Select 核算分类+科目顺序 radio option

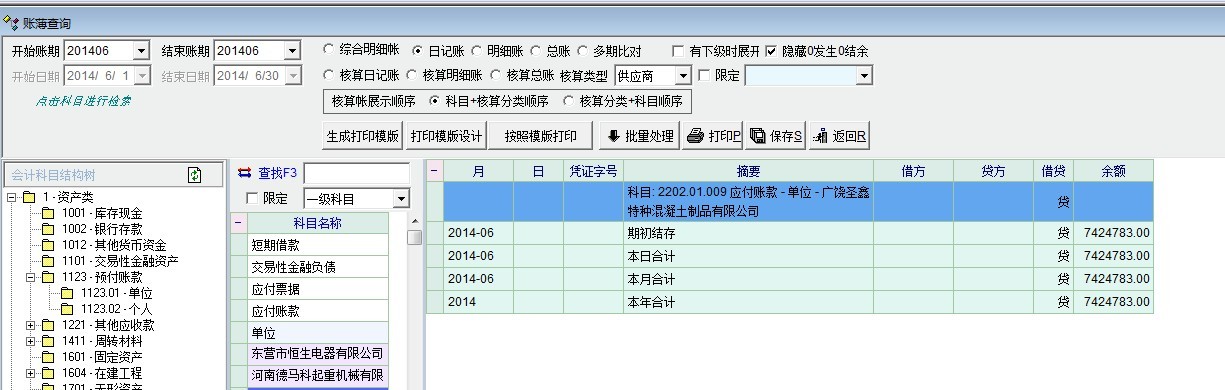570,101
